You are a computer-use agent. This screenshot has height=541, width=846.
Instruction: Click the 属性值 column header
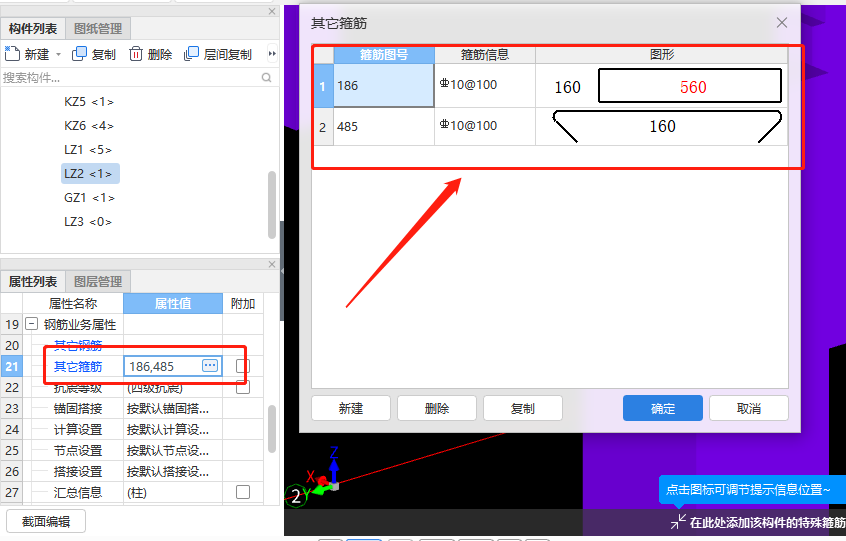coord(173,303)
